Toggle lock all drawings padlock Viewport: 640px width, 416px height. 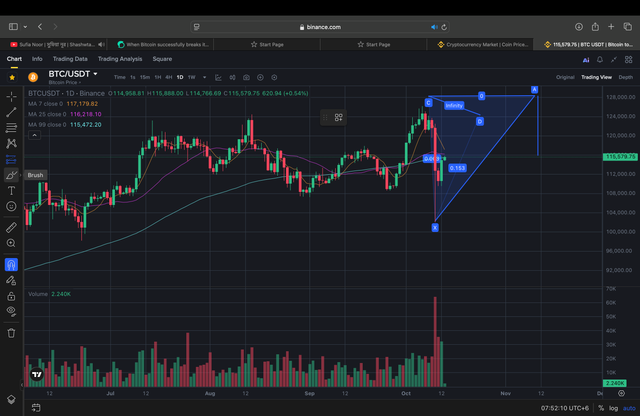(11, 296)
